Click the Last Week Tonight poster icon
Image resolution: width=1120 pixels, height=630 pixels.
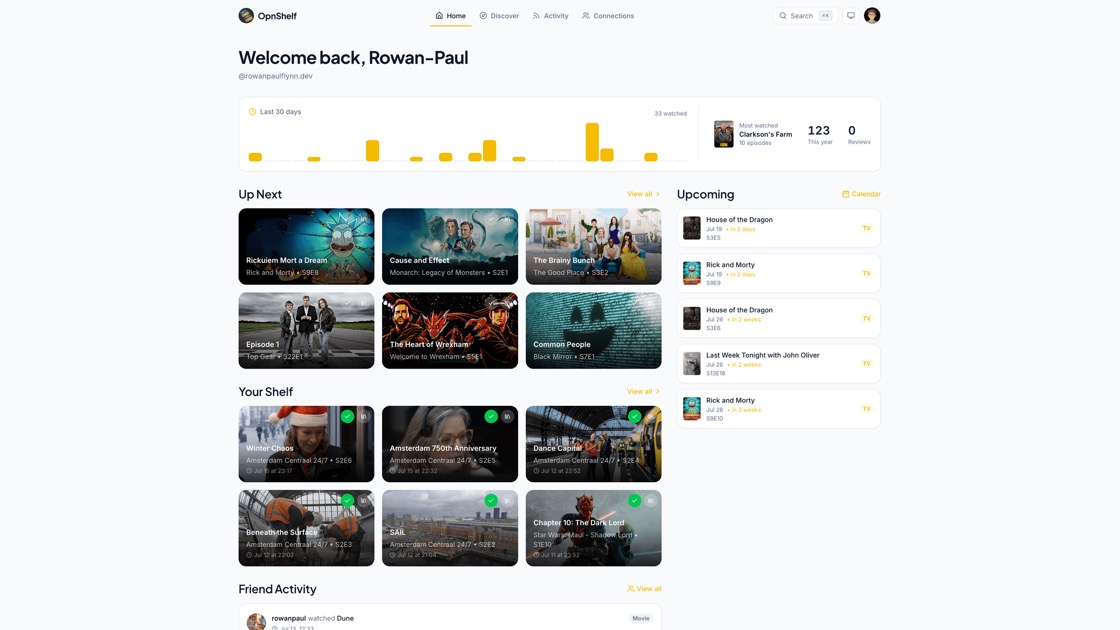point(691,364)
